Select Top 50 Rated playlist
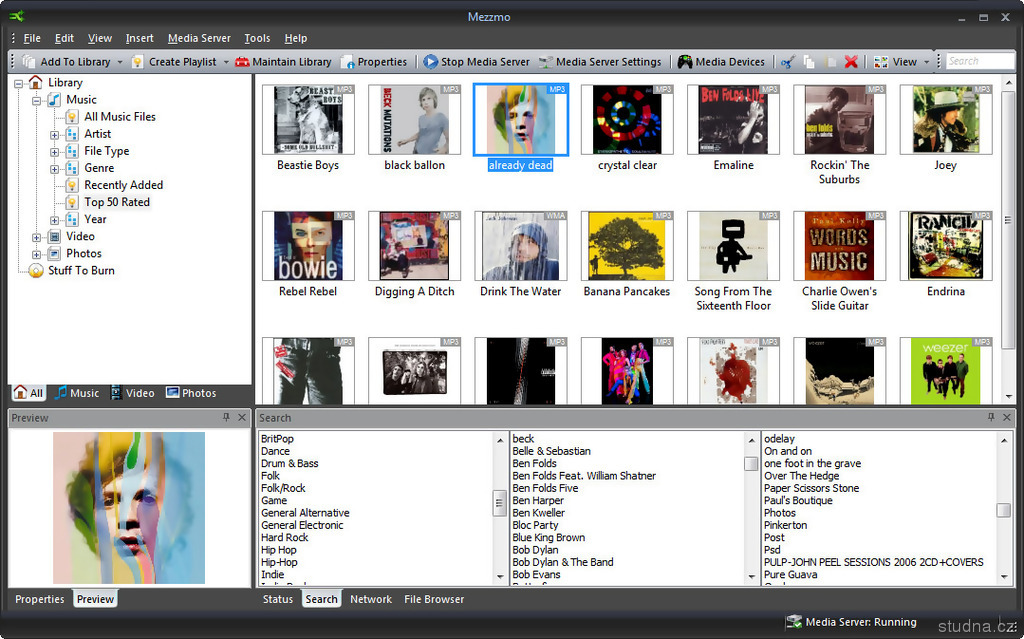Viewport: 1024px width, 639px height. [x=116, y=202]
